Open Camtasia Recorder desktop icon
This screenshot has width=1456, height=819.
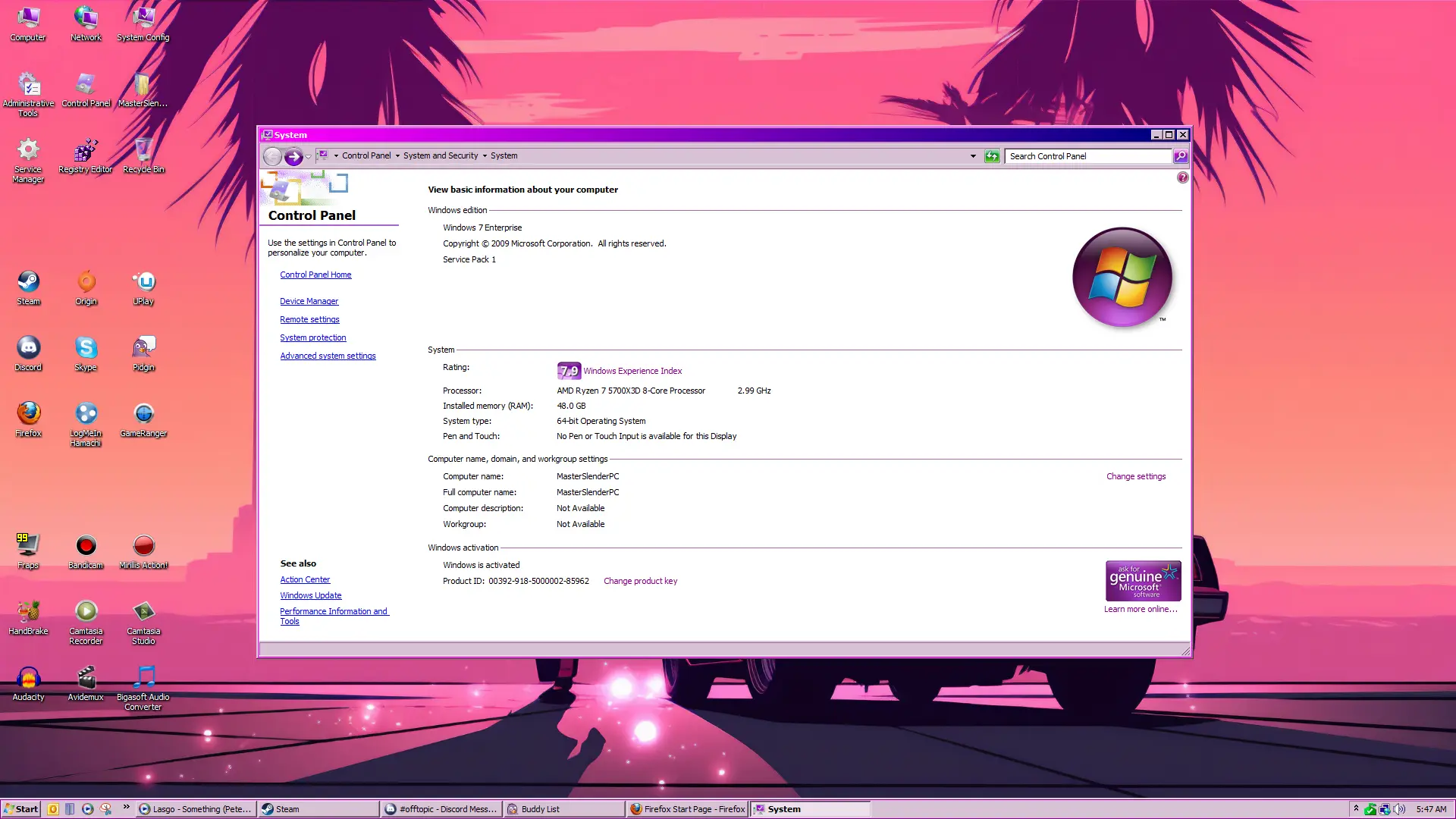pos(86,622)
